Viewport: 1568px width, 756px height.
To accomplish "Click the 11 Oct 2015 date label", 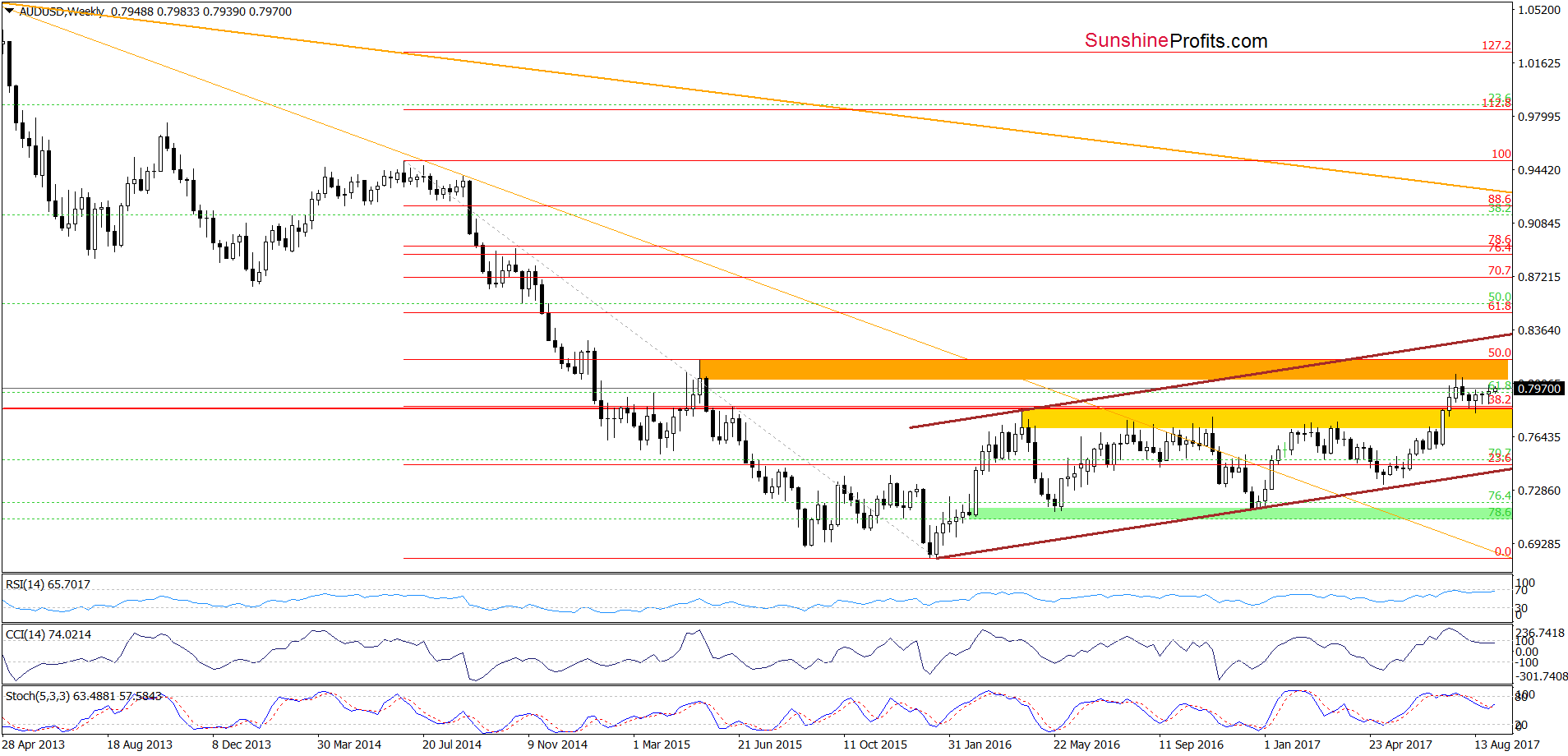I will (875, 744).
